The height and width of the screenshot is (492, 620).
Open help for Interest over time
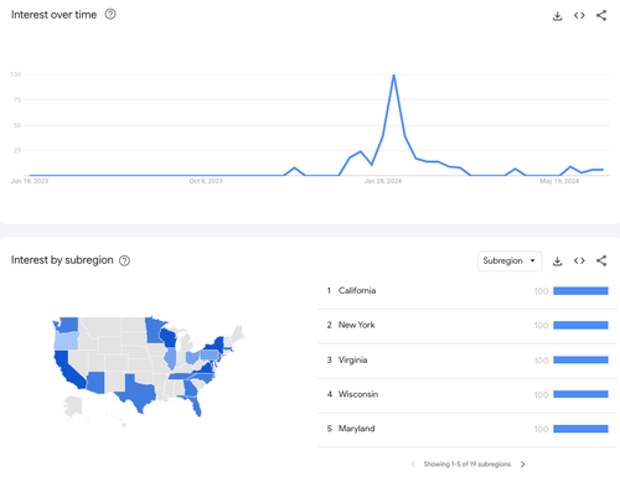110,15
